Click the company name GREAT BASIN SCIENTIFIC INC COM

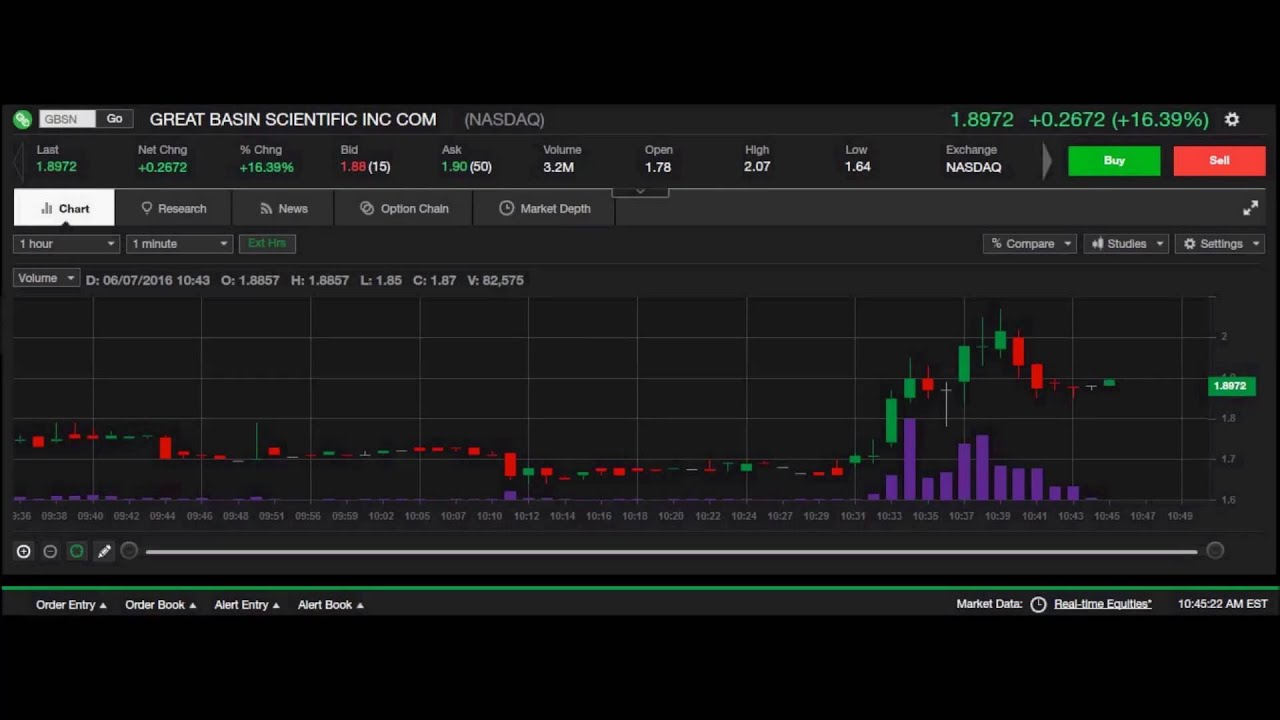point(293,119)
